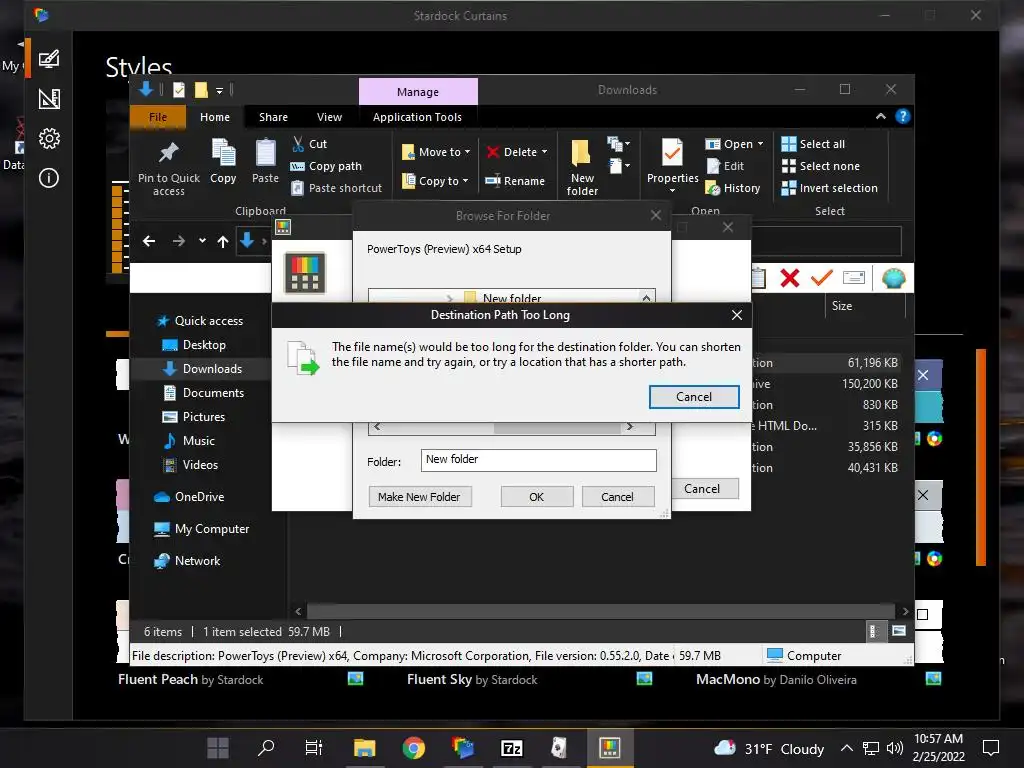Click the Paste ribbon icon
1024x768 pixels.
(265, 153)
